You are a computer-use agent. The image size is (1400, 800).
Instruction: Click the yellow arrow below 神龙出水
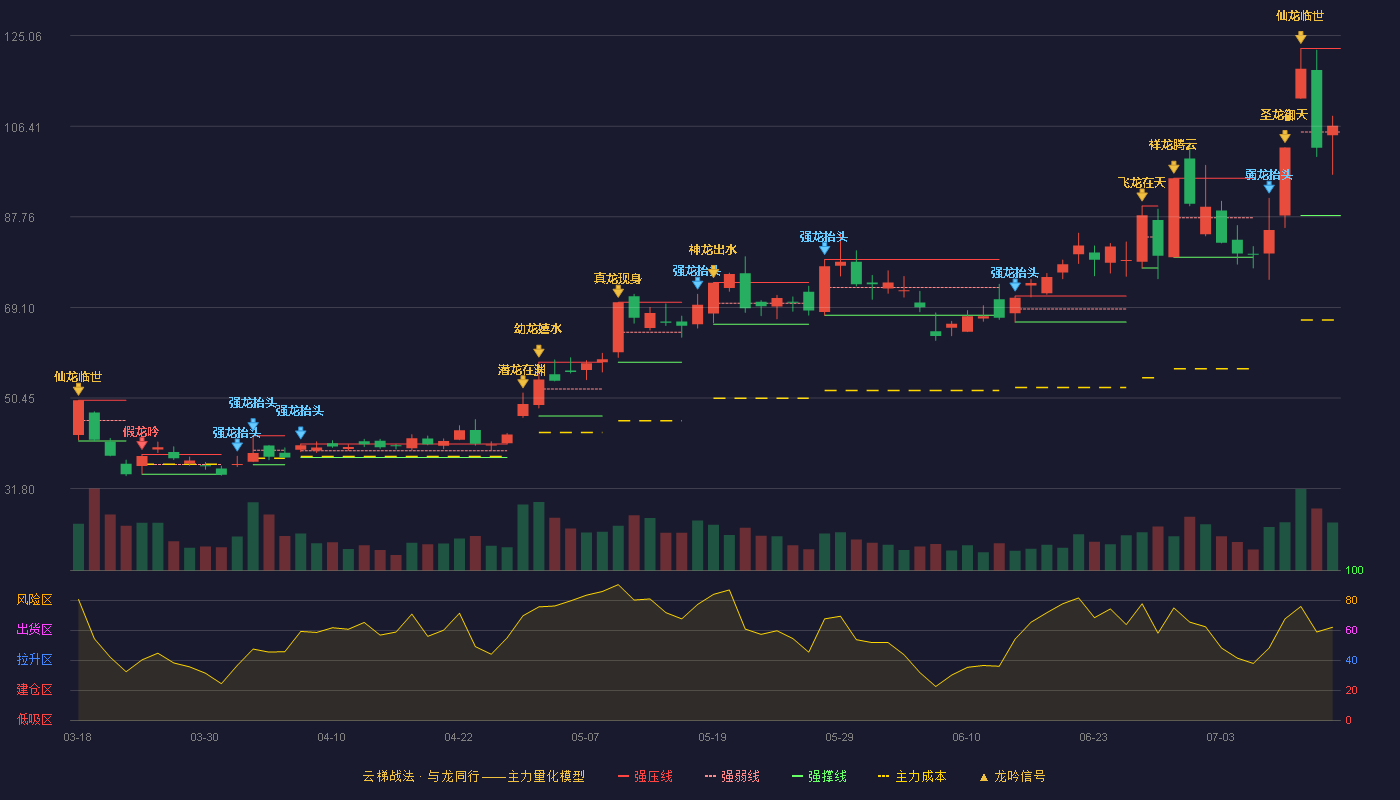tap(713, 271)
